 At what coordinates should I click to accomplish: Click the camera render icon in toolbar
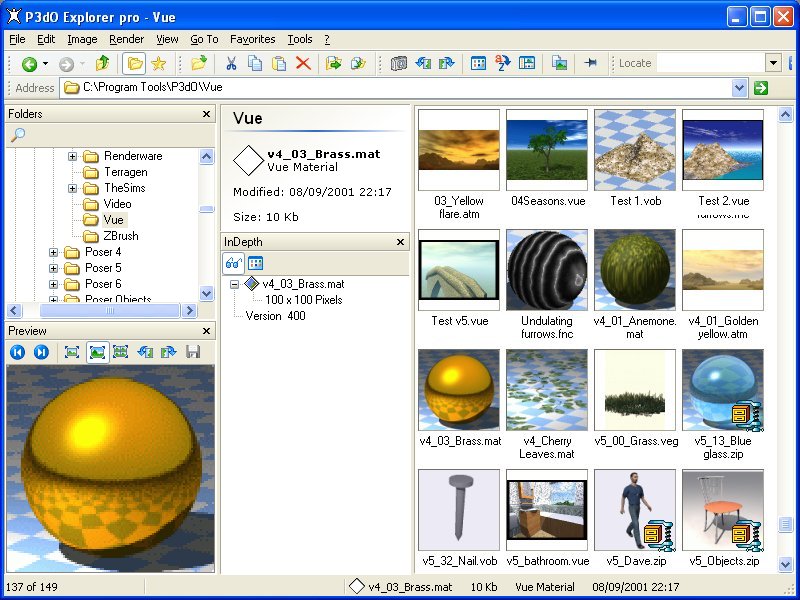click(399, 63)
